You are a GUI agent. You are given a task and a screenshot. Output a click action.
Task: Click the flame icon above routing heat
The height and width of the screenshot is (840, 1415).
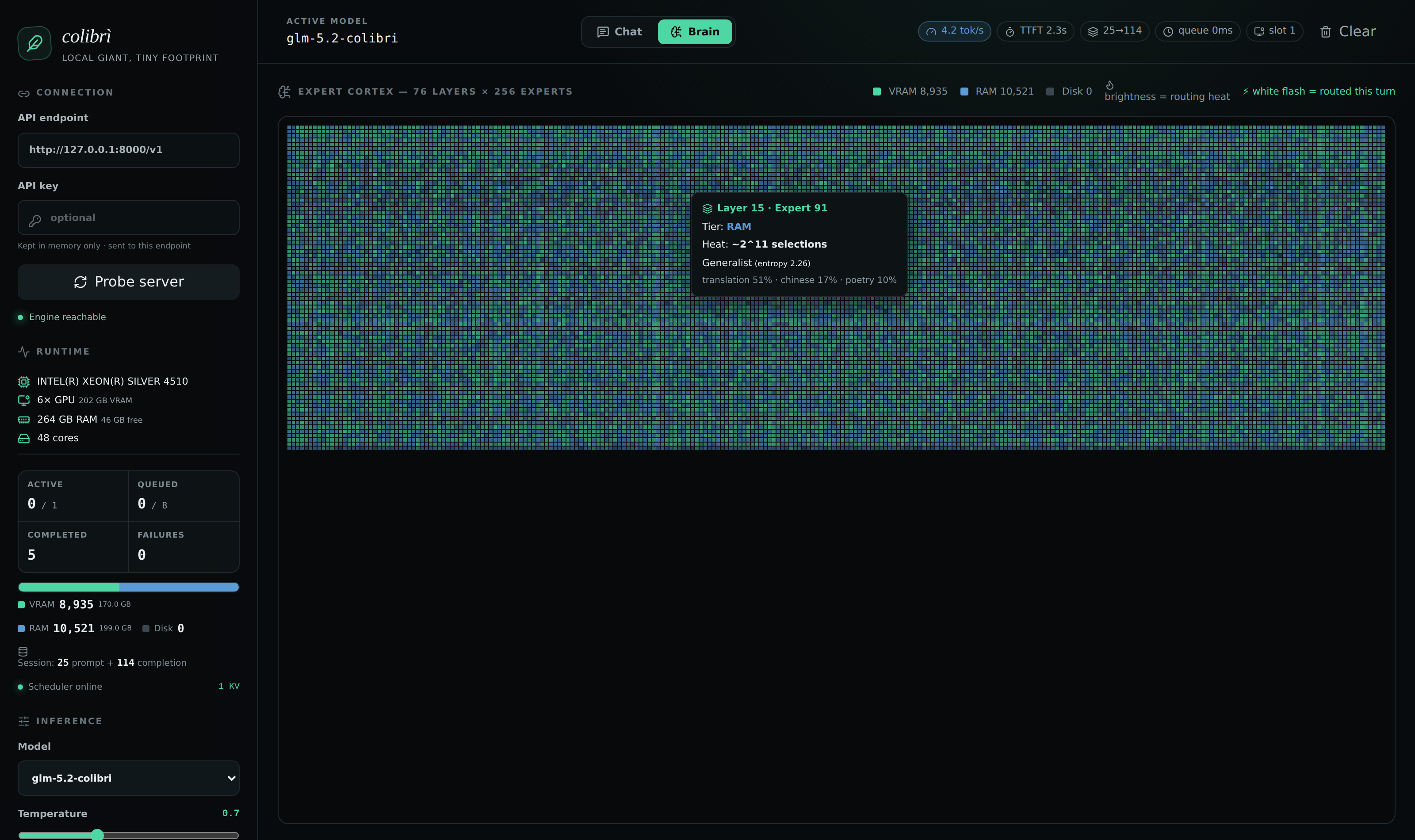pyautogui.click(x=1110, y=85)
